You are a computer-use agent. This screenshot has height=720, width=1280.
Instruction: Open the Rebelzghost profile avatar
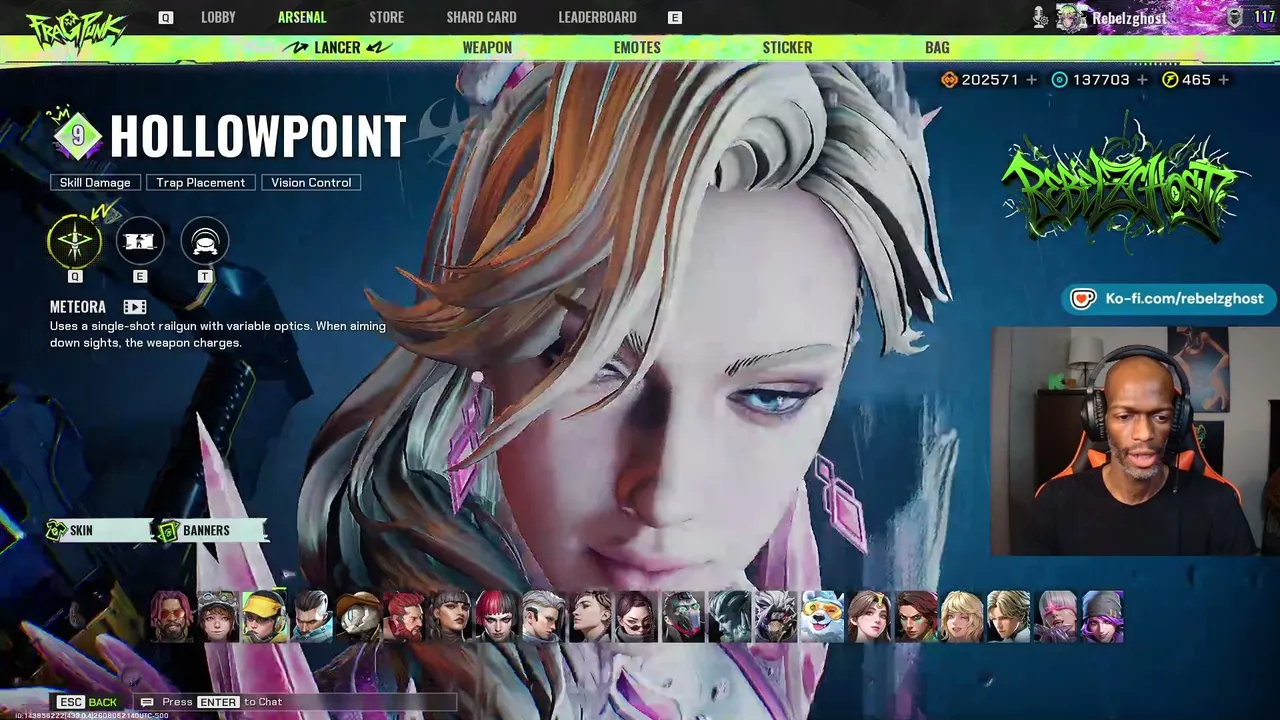click(1072, 17)
